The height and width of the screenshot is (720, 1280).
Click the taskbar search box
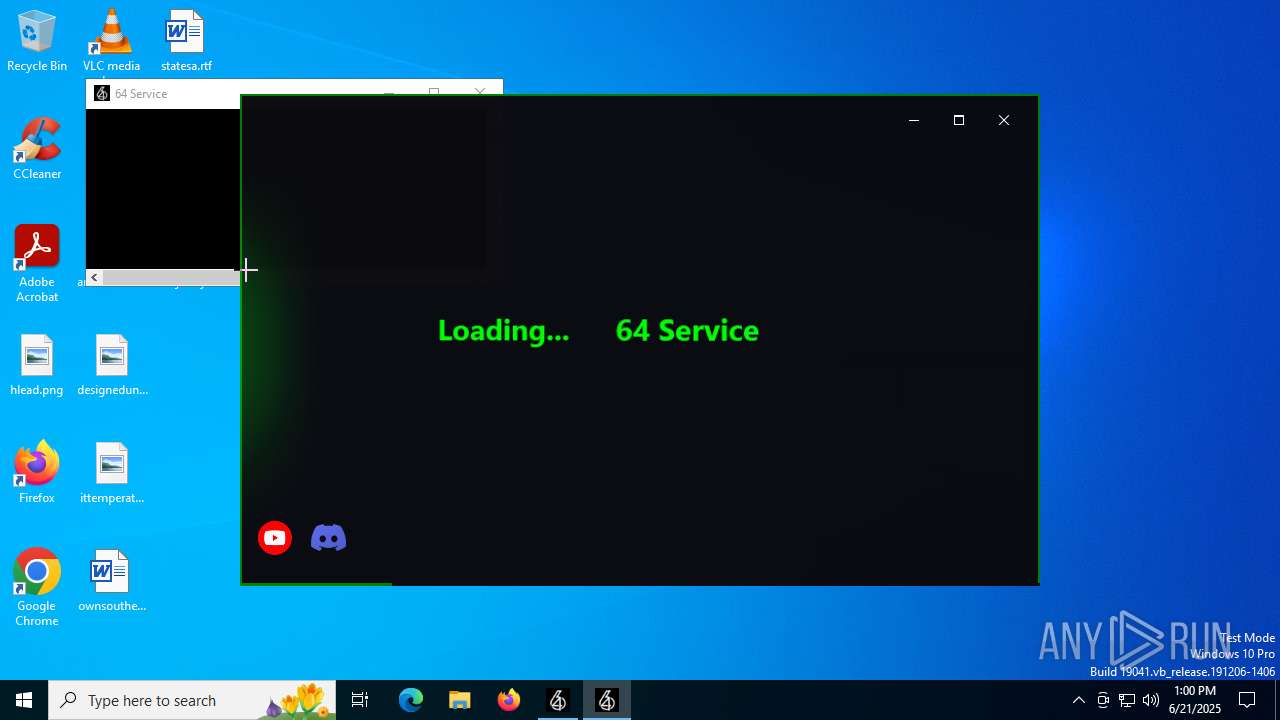click(192, 700)
